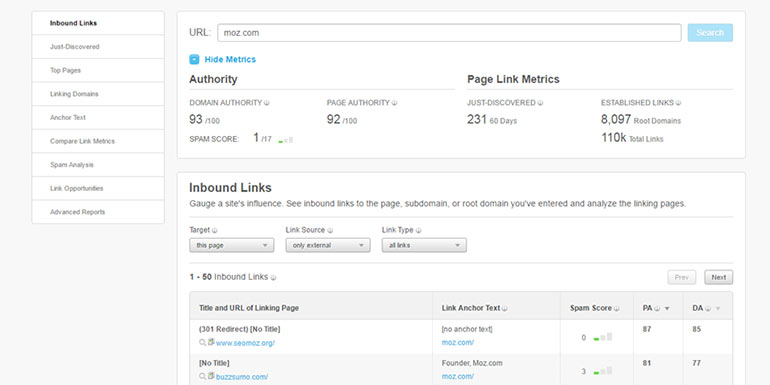Image resolution: width=770 pixels, height=385 pixels.
Task: Click the DA value 77
Action: point(696,363)
